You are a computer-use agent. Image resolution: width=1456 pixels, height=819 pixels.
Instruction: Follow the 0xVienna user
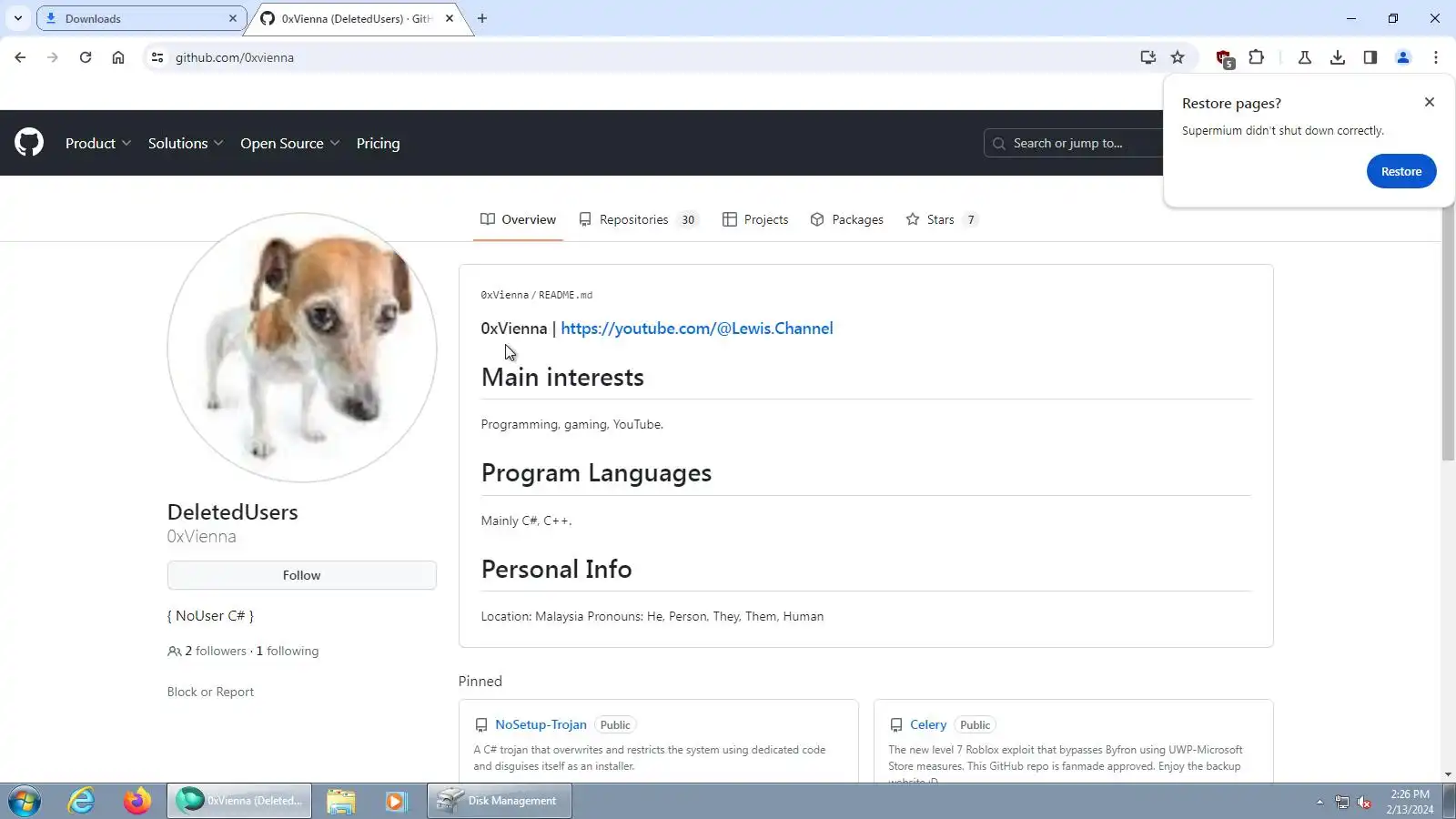click(301, 575)
